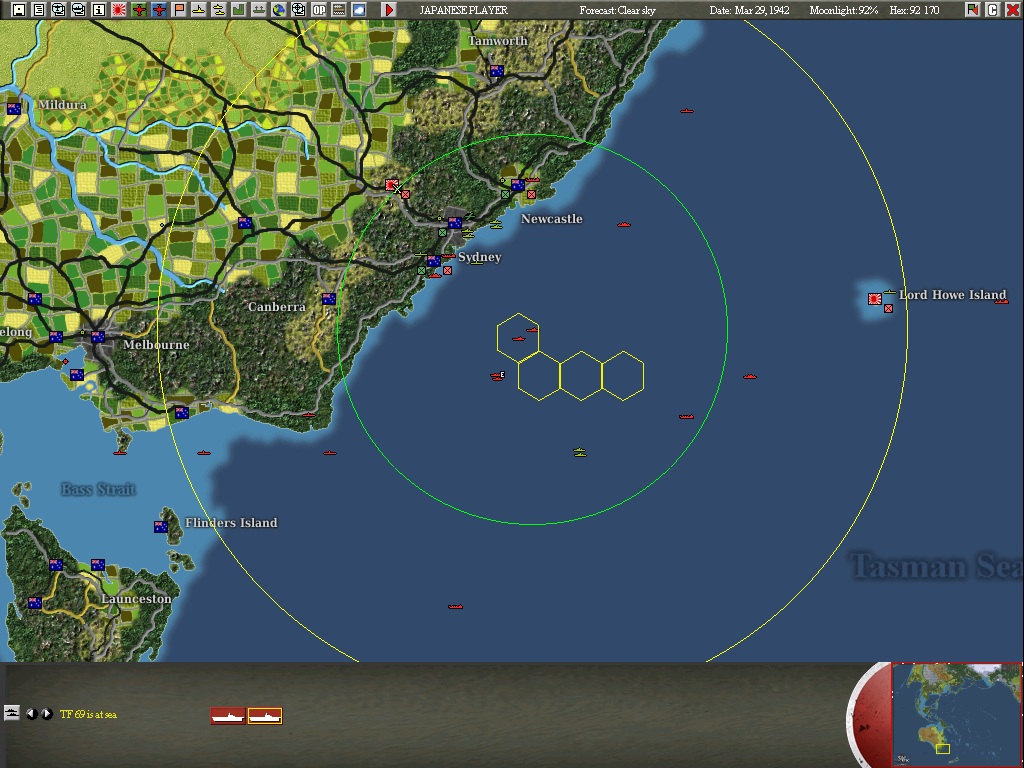
Task: Select the red plane on green icon
Action: [138, 9]
